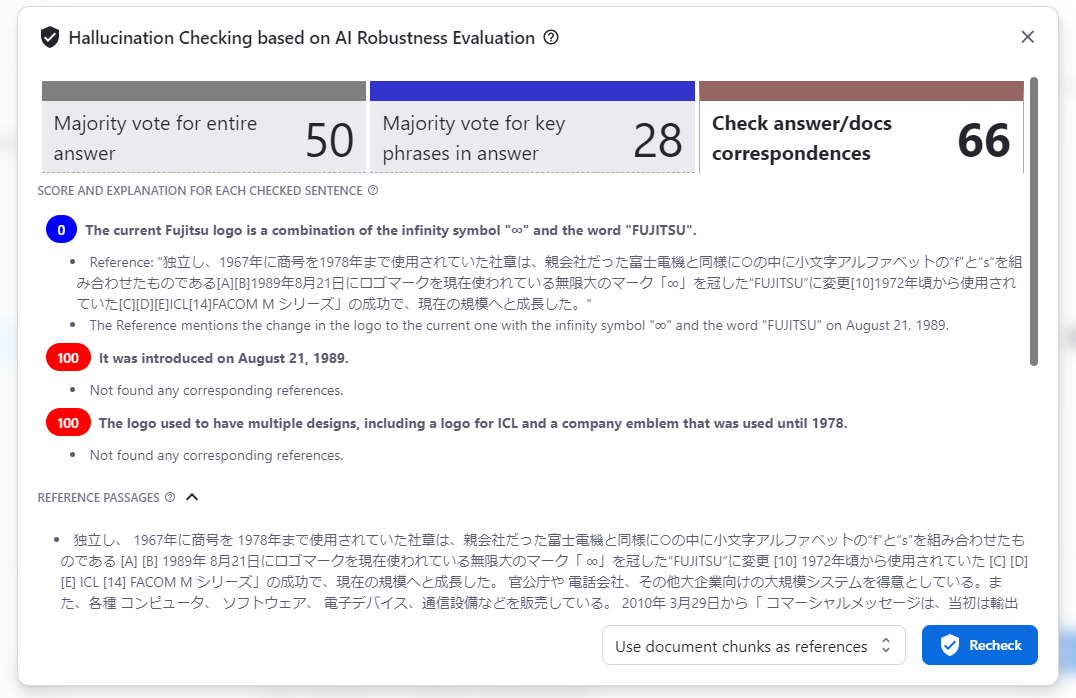Screen dimensions: 1076x698
Task: Open the Use document chunks as references dropdown
Action: 754,645
